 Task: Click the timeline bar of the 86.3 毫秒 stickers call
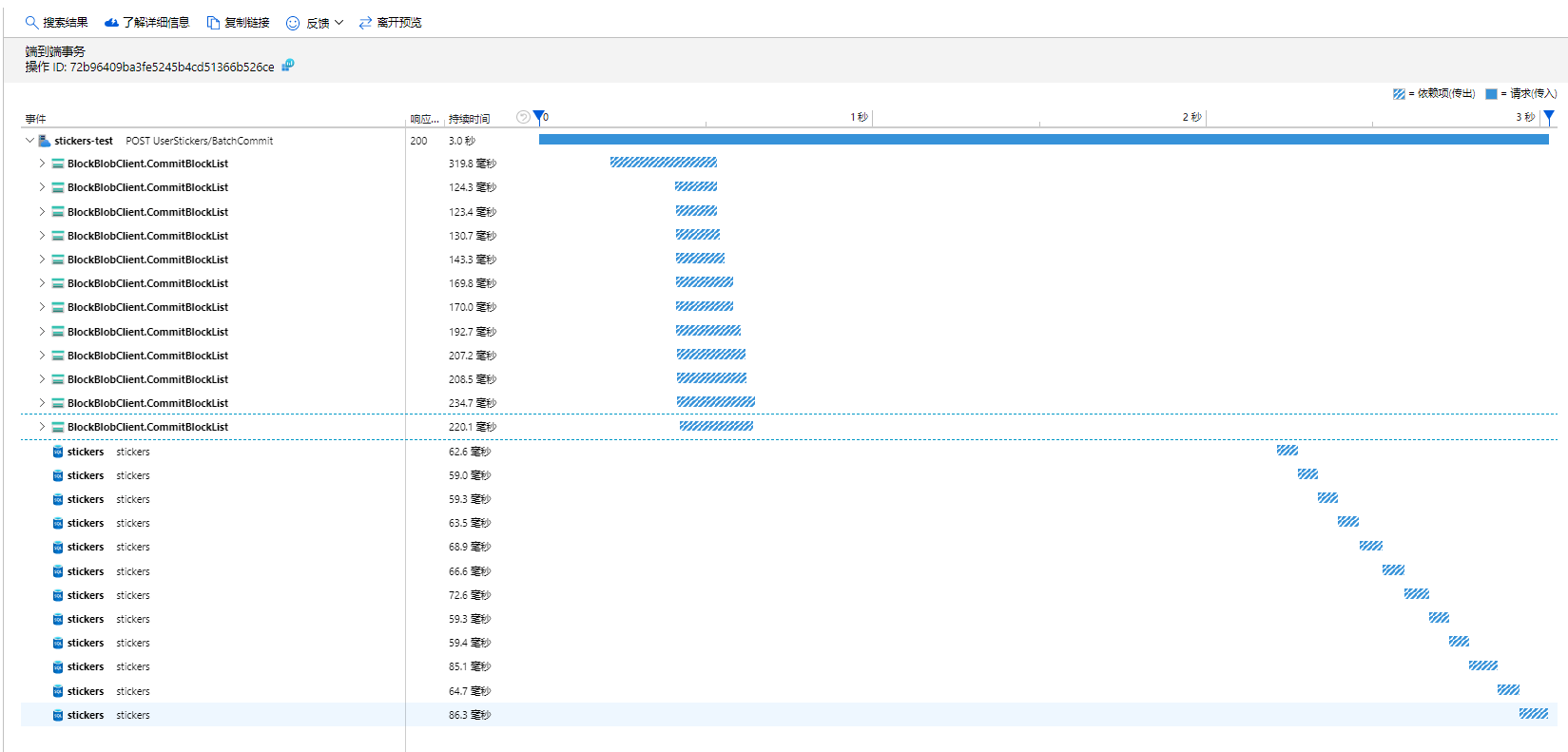tap(1534, 713)
